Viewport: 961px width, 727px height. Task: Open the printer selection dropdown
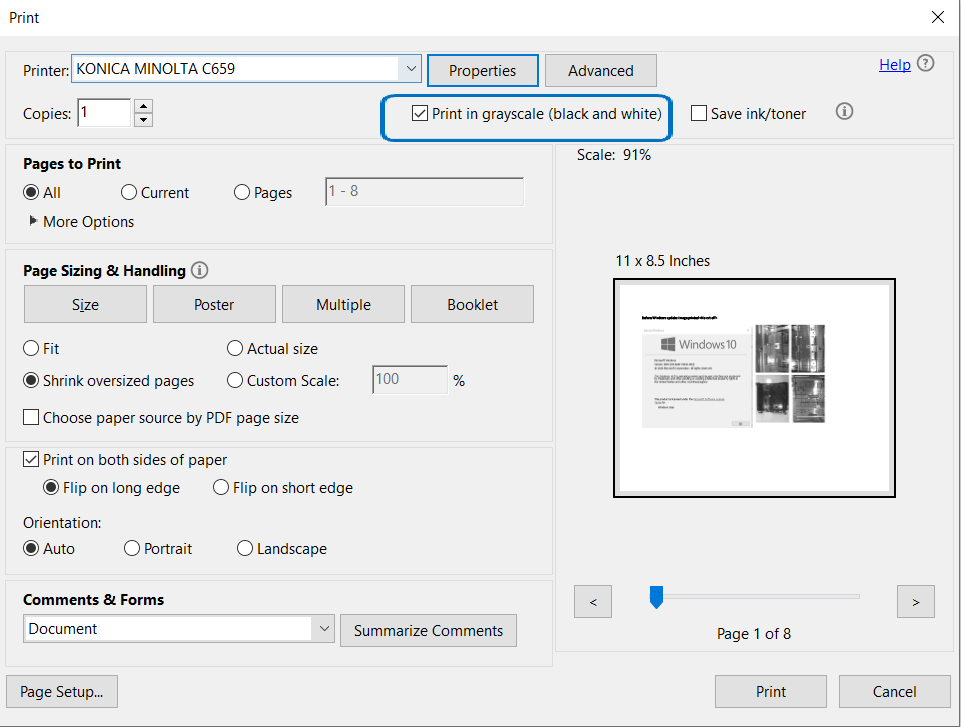tap(411, 68)
